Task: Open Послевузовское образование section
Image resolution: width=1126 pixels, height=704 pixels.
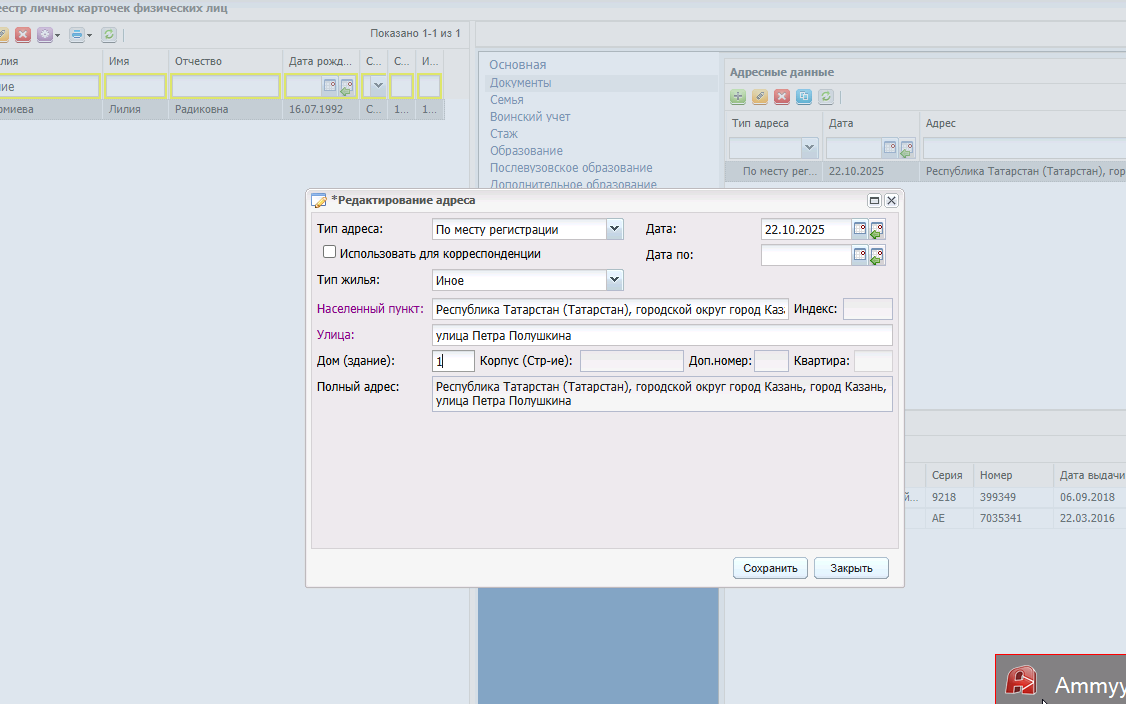Action: coord(571,168)
